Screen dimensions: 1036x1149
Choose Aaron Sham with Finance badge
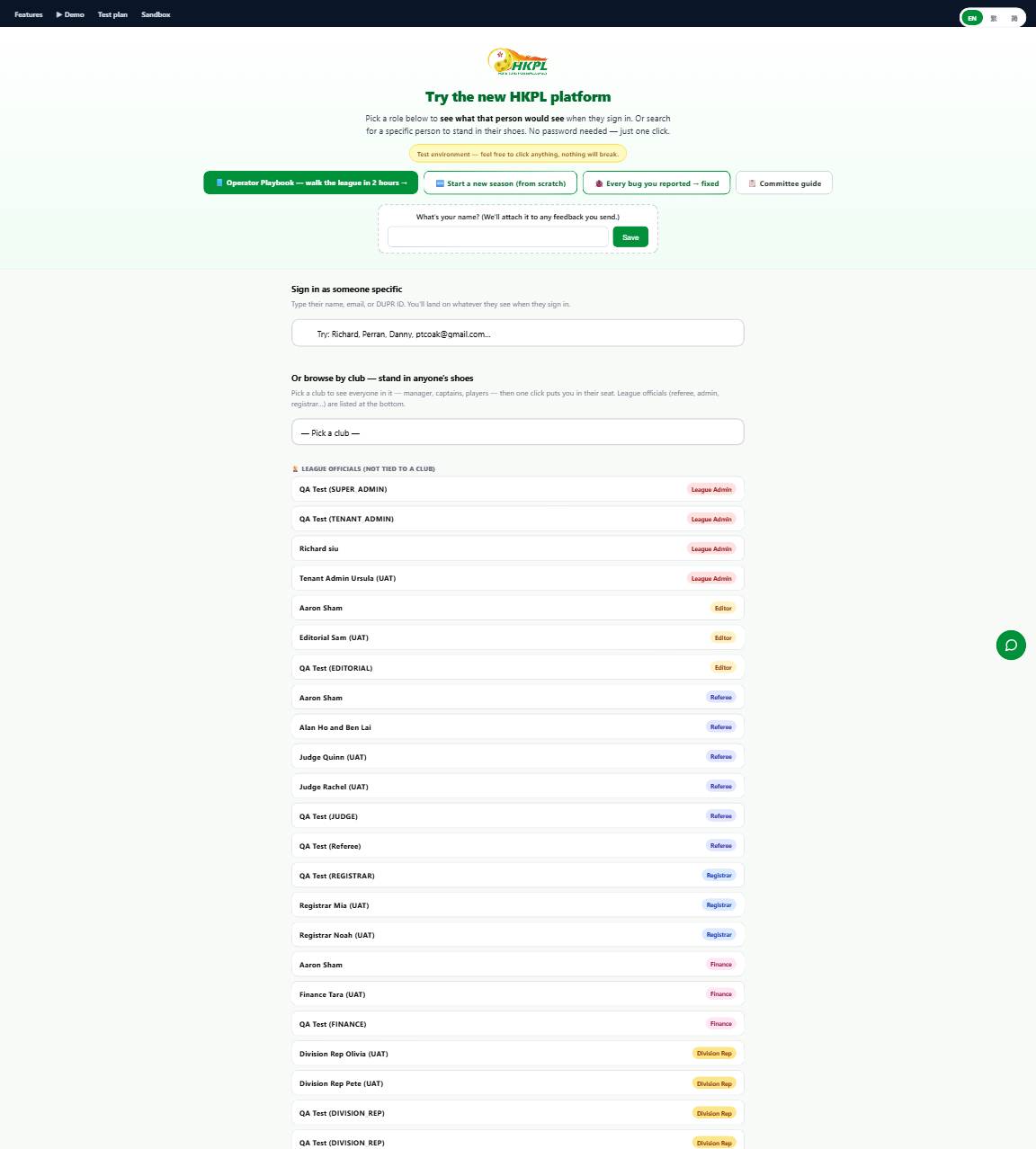point(518,965)
